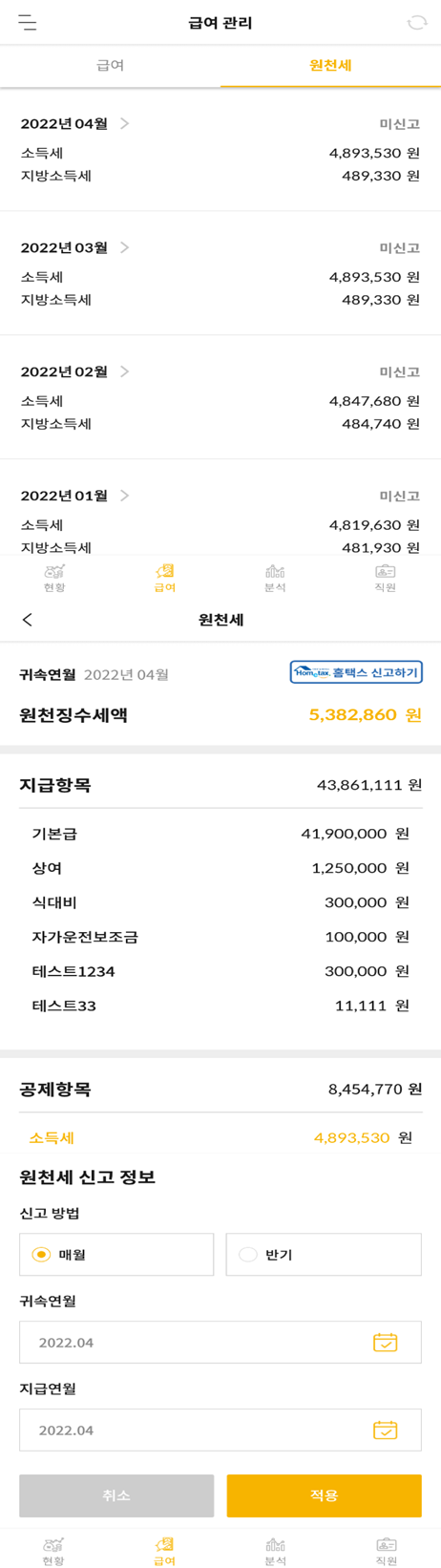Viewport: 441px width, 1568px height.
Task: Open 직원 icon in bottom navigation
Action: (x=386, y=1551)
